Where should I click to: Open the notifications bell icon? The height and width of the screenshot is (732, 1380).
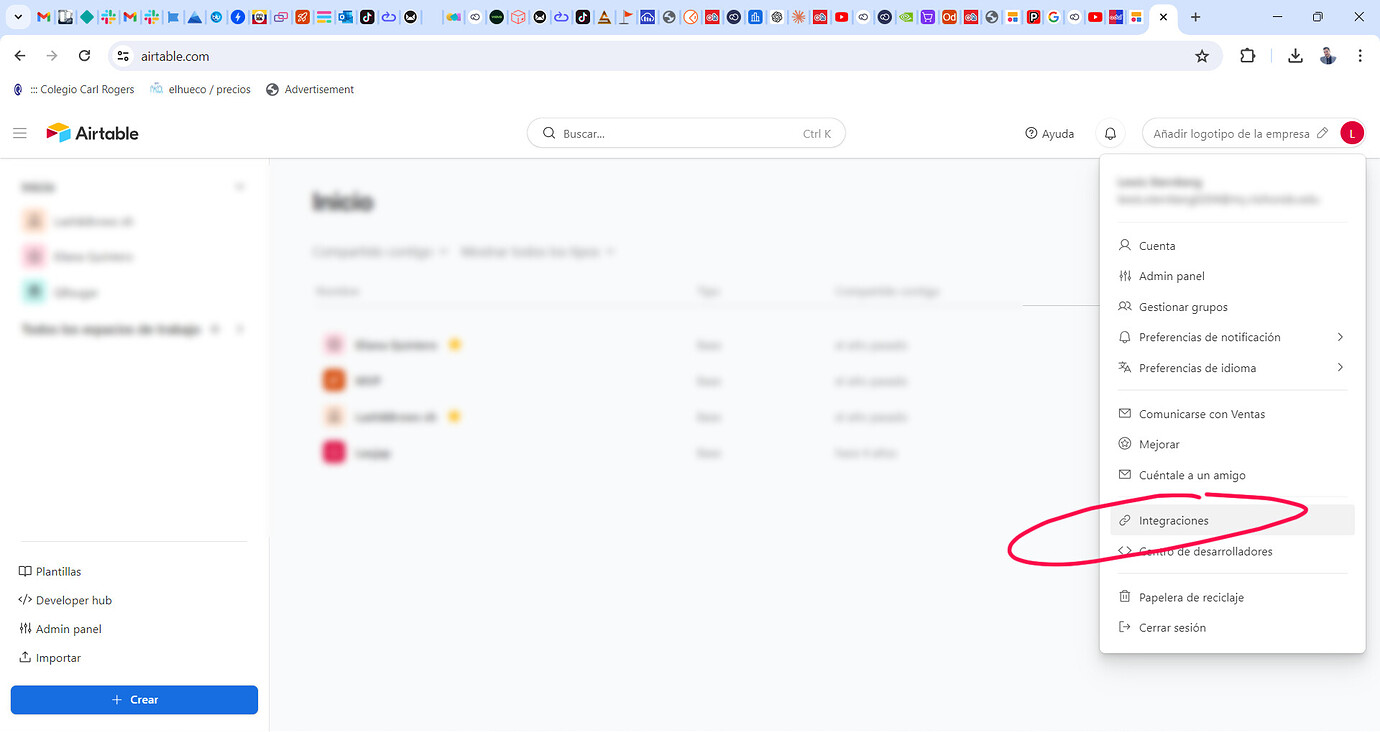1109,132
